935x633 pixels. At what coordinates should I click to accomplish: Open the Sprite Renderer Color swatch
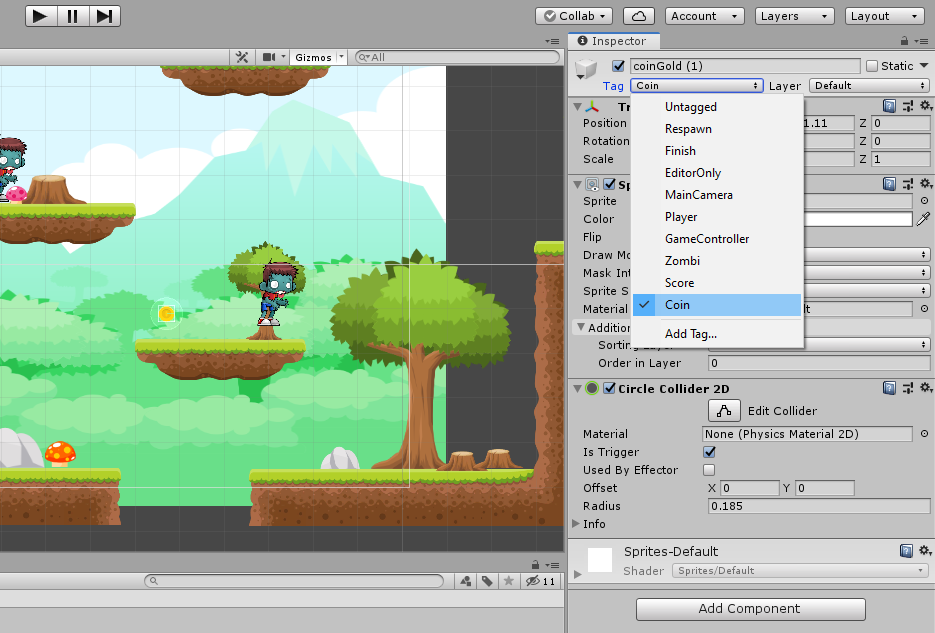pos(858,219)
